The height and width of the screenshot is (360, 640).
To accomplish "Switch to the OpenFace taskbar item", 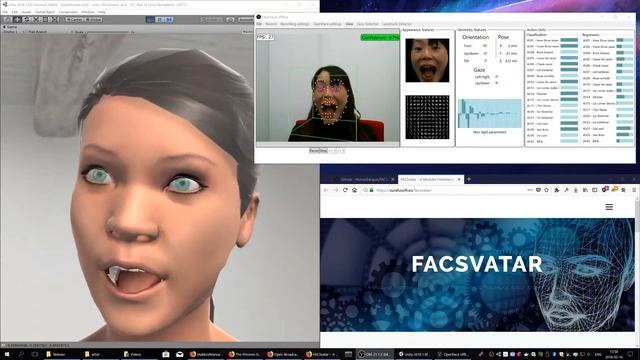I will [x=454, y=354].
